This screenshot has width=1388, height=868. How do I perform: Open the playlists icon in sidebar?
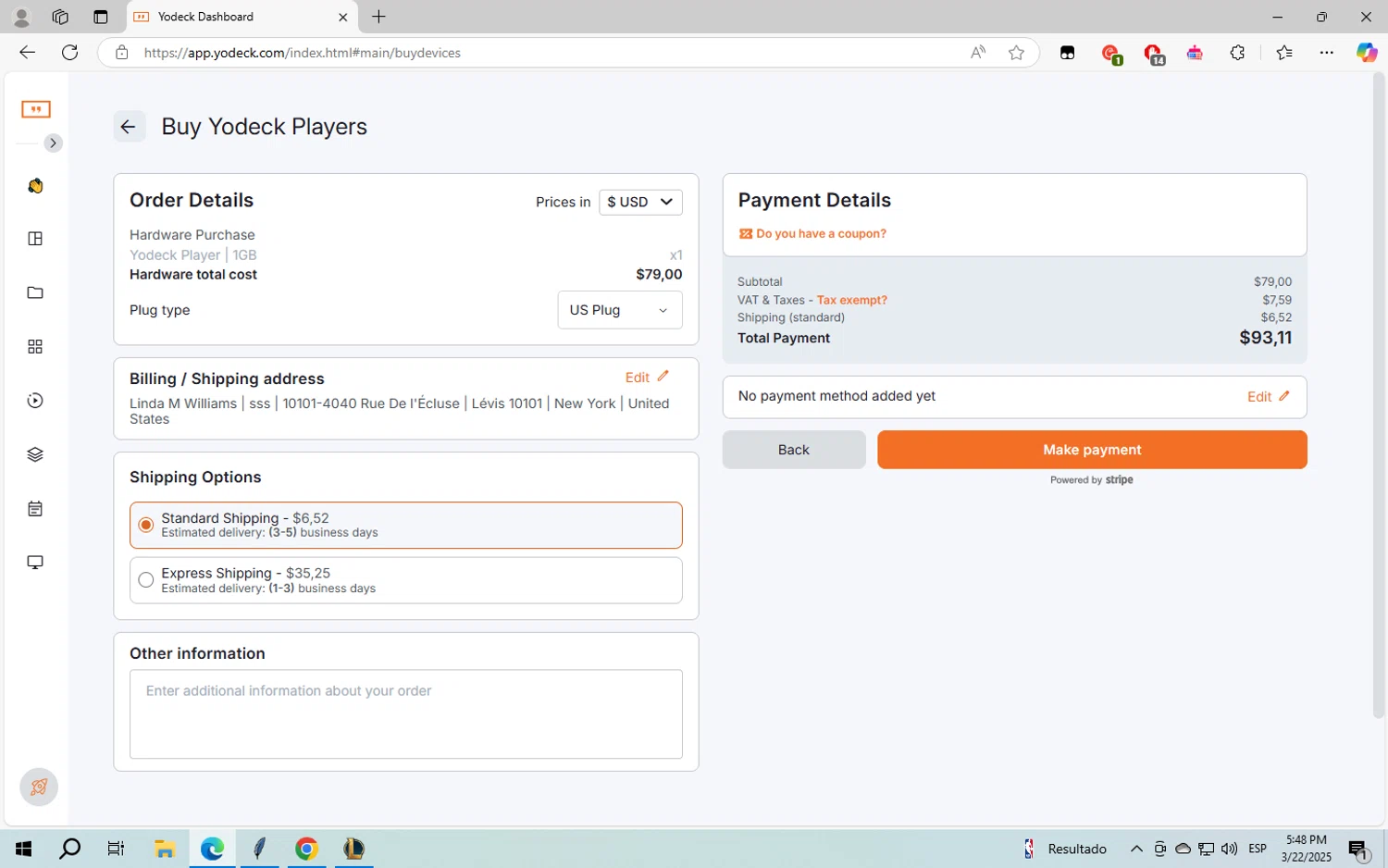[35, 401]
